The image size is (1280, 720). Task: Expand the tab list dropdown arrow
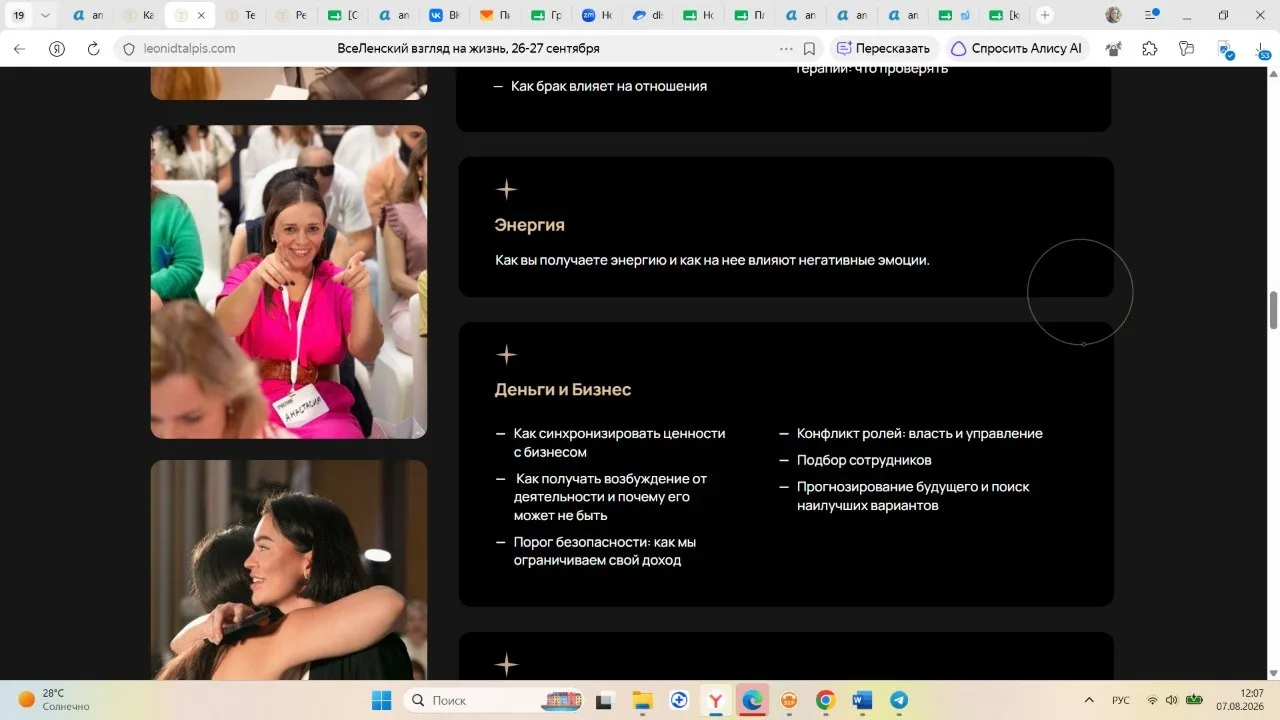click(x=44, y=15)
